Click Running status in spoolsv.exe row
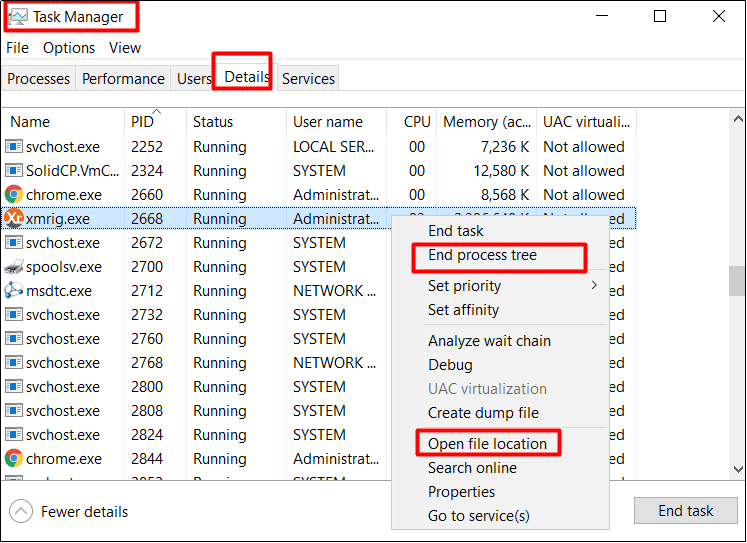747x543 pixels. [x=220, y=267]
